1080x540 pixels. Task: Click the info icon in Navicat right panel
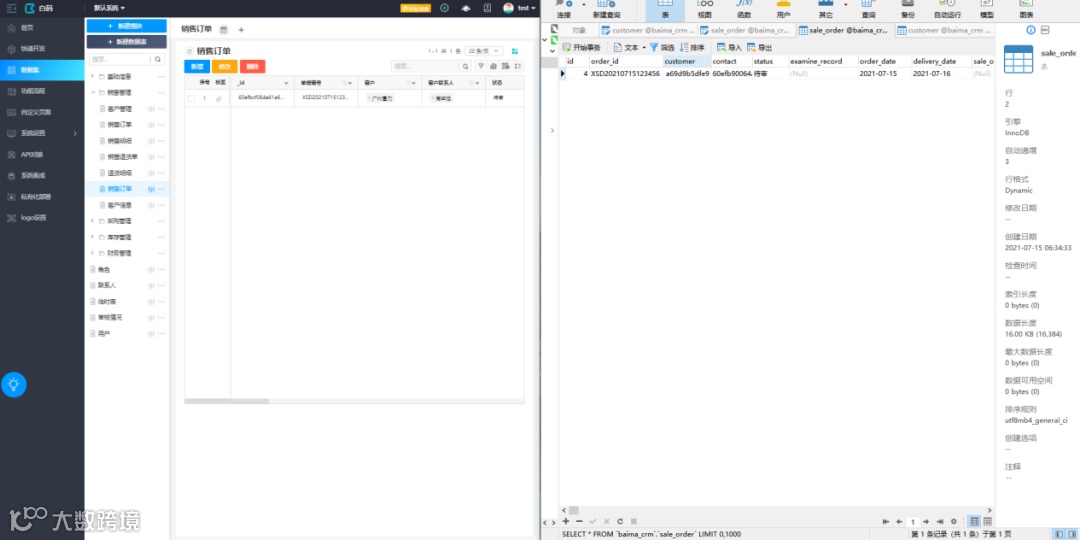pyautogui.click(x=1031, y=30)
